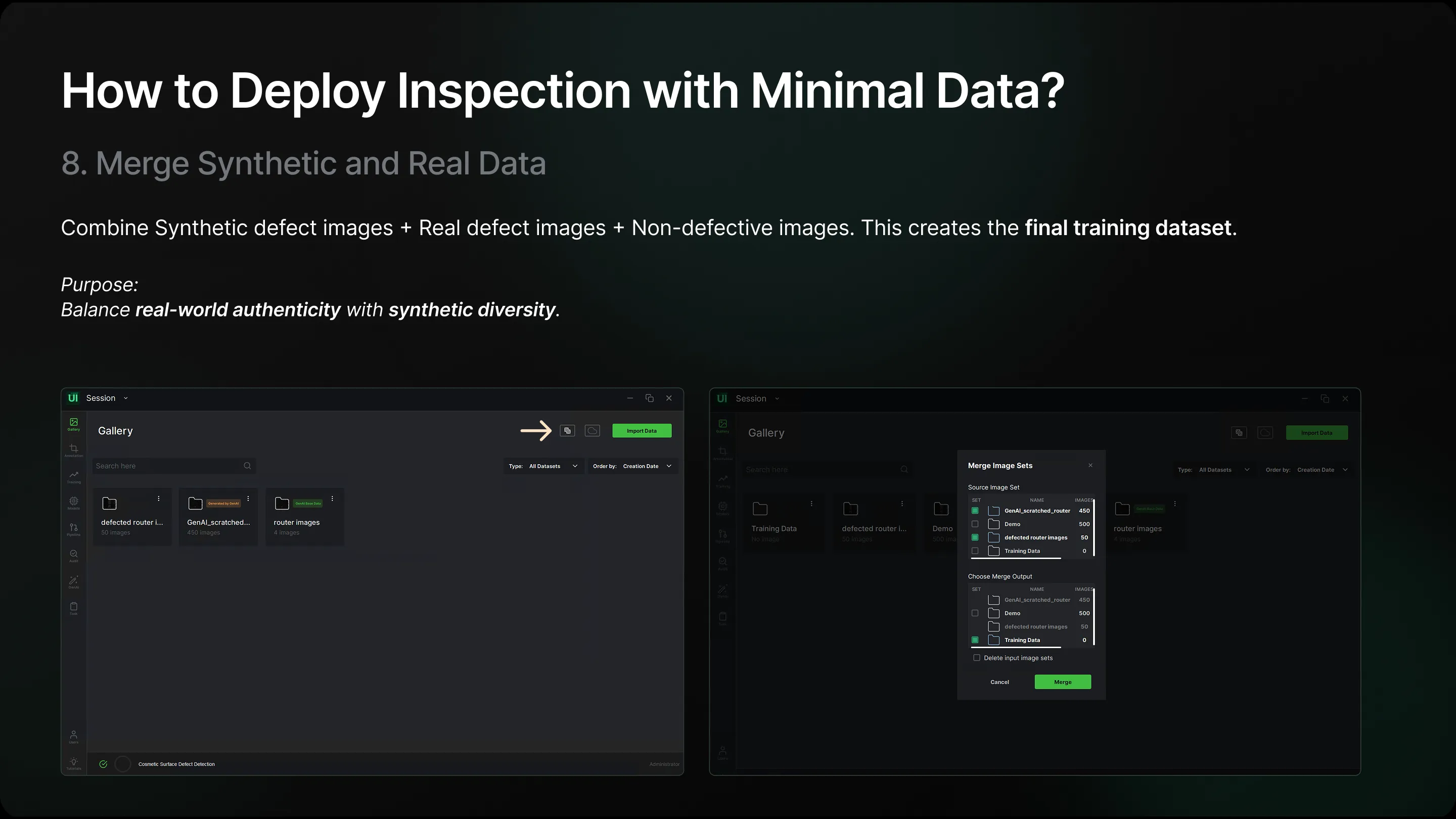The height and width of the screenshot is (819, 1456).
Task: Click the Search here field in the left window
Action: 174,466
